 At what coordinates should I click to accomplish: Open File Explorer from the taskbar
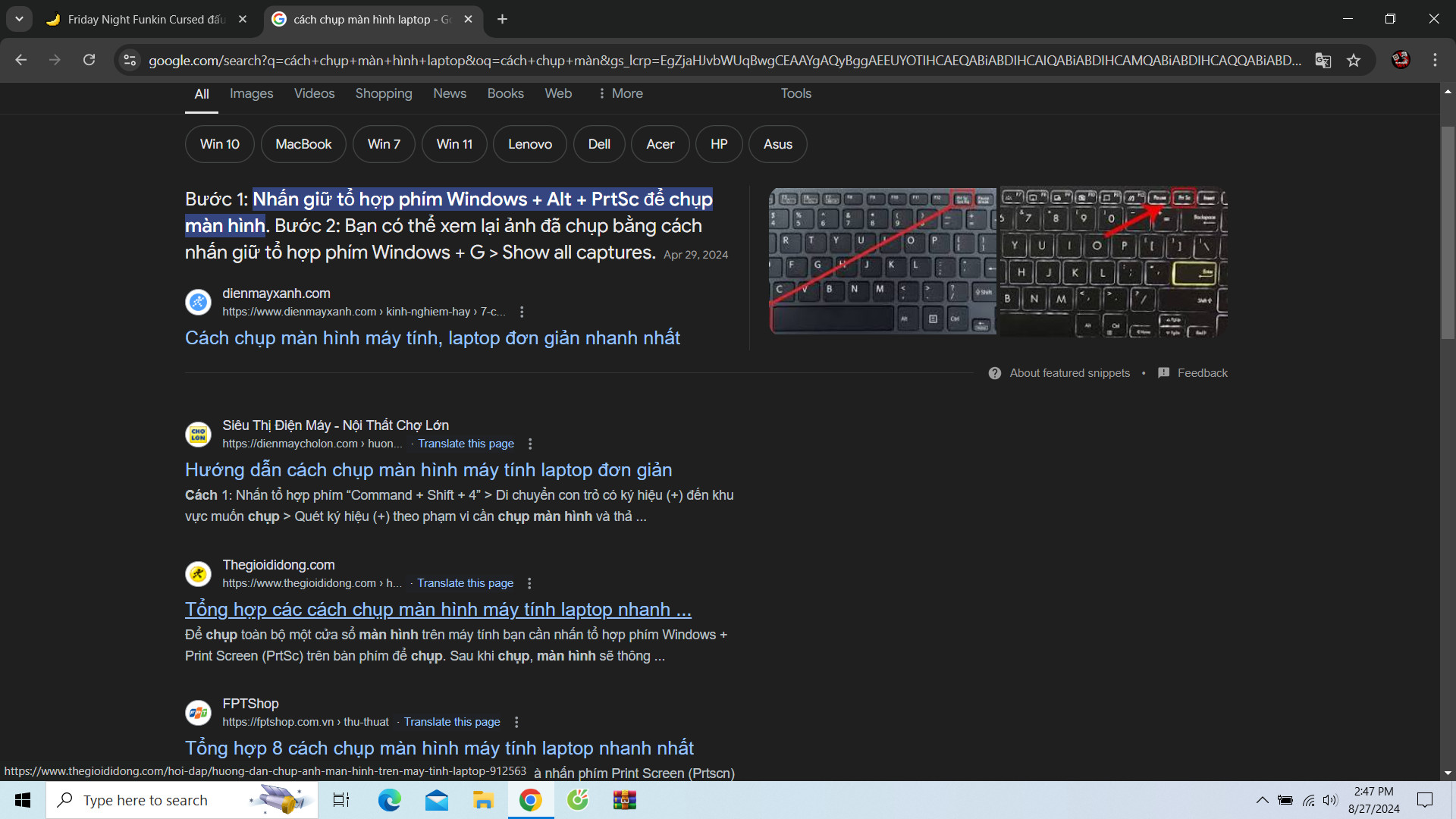point(483,800)
